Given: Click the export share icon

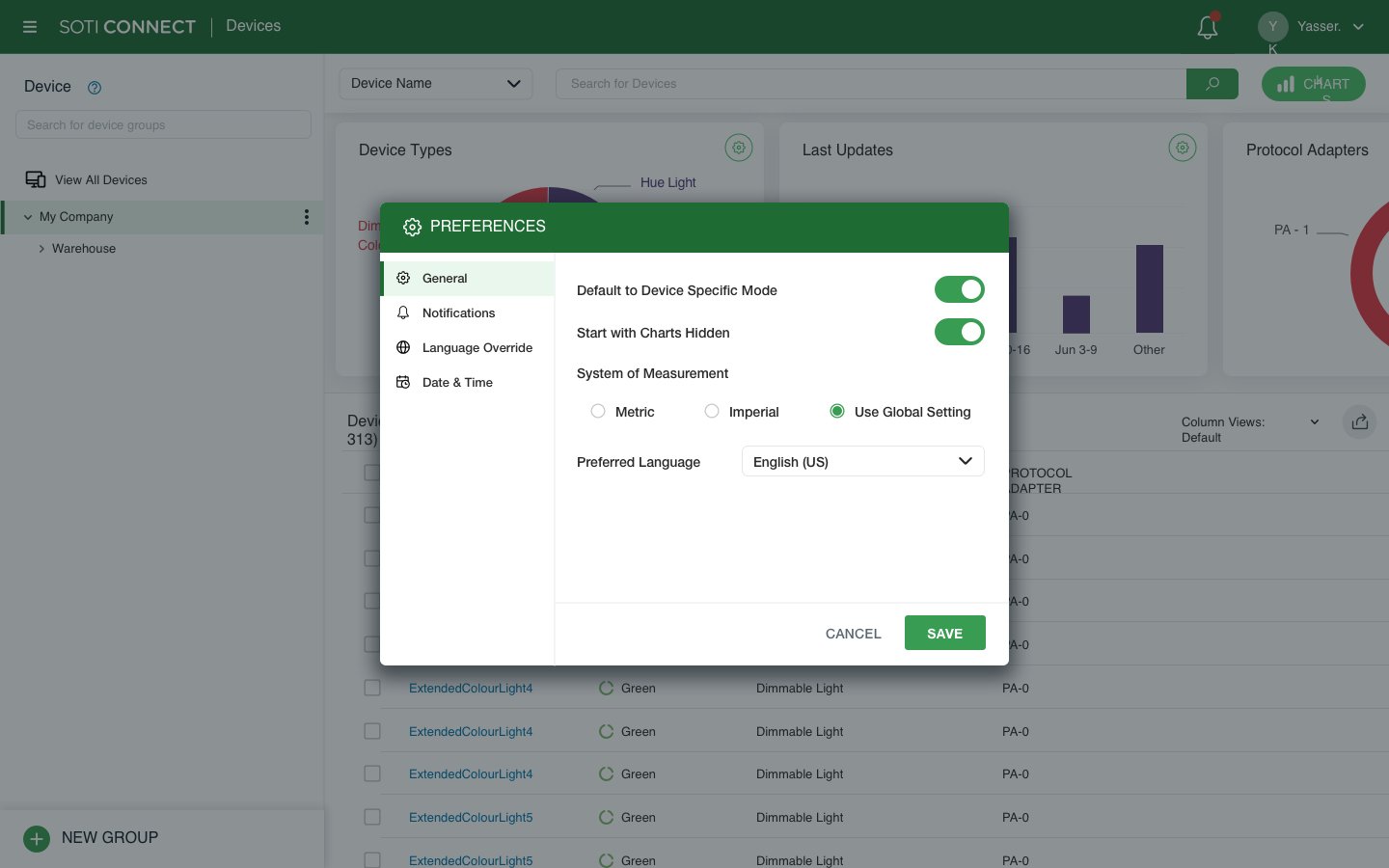Looking at the screenshot, I should click(x=1360, y=421).
